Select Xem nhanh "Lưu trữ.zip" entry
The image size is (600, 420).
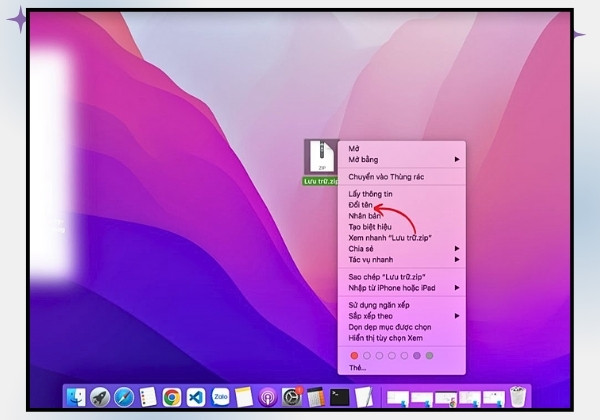click(x=390, y=238)
